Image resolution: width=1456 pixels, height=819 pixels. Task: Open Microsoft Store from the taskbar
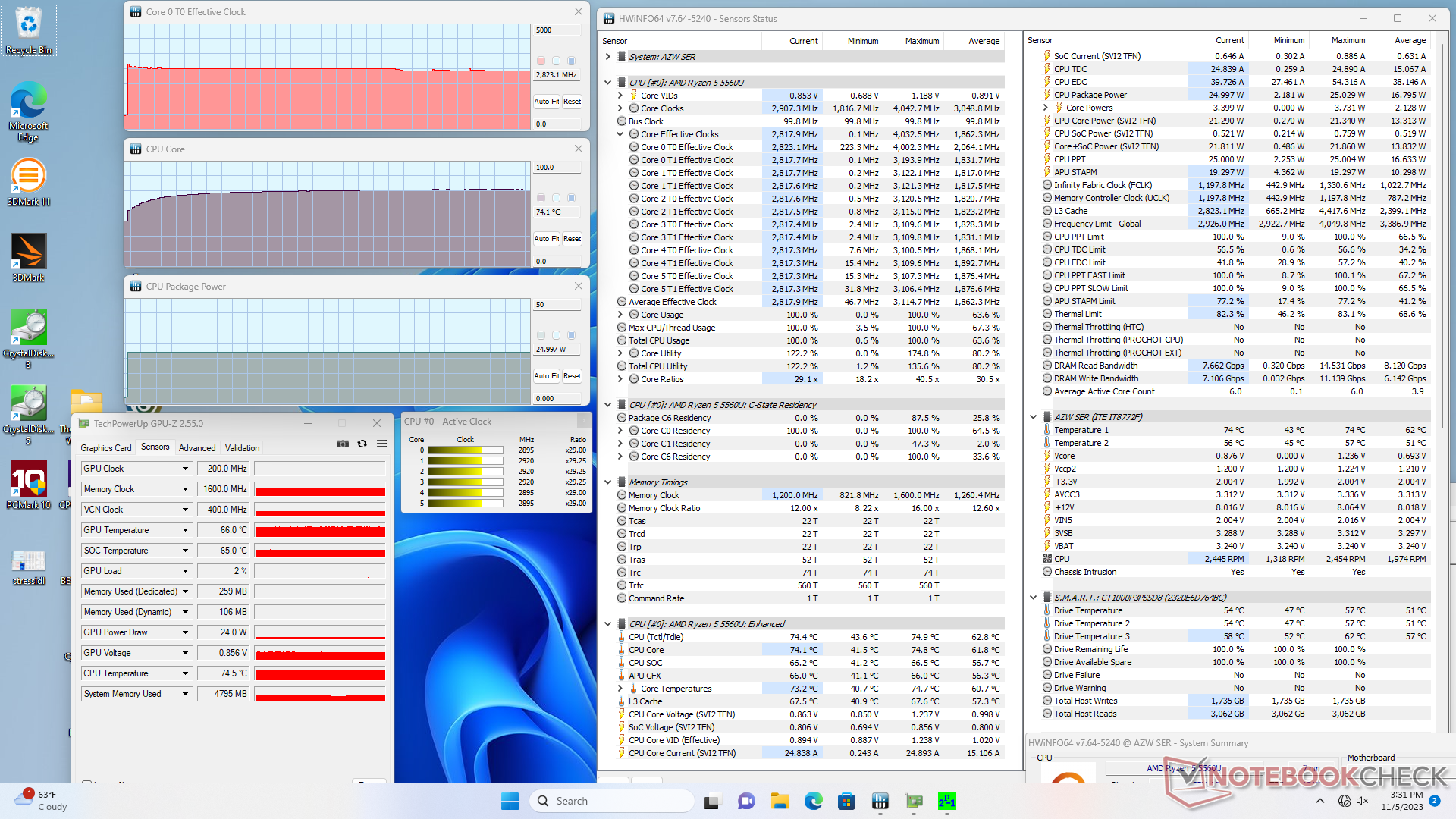pyautogui.click(x=847, y=801)
